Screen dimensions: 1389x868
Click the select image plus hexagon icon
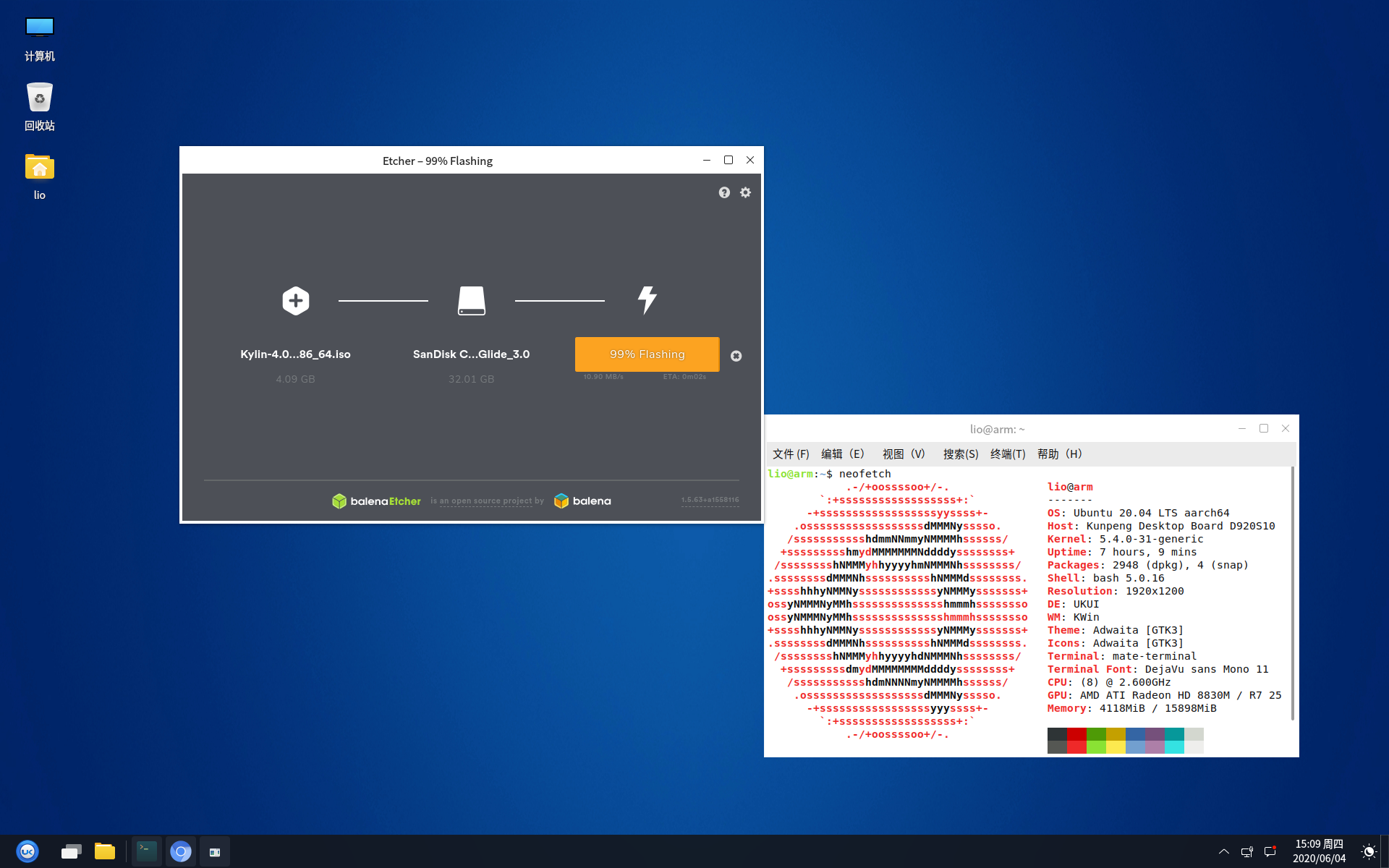(x=295, y=300)
